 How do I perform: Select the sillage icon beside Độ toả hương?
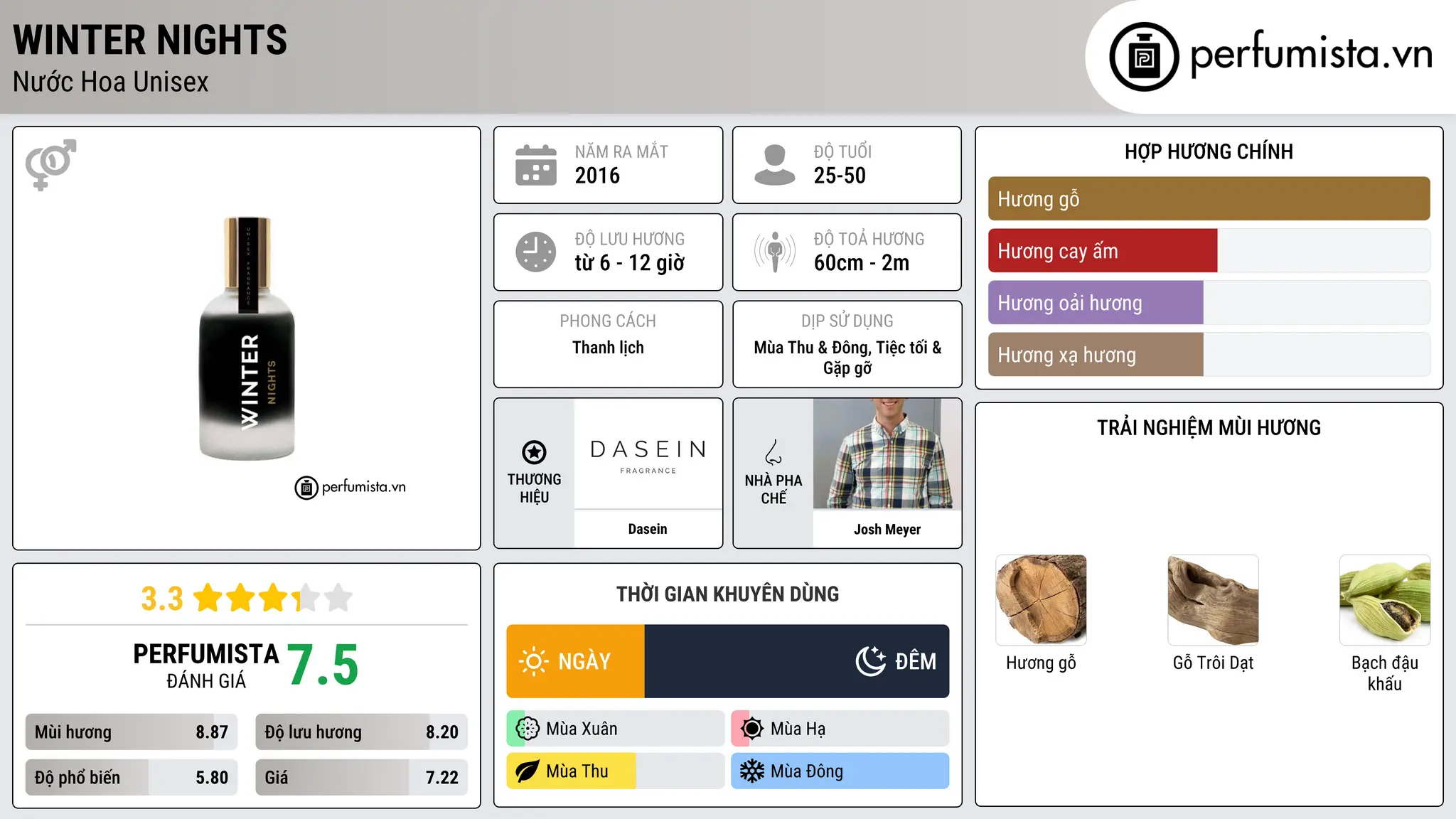[x=774, y=252]
